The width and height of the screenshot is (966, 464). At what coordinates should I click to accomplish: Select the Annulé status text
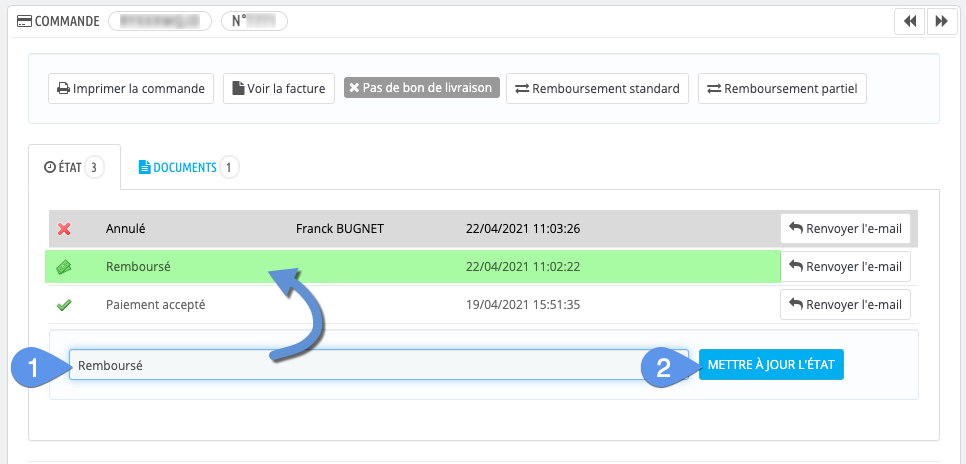tap(126, 229)
